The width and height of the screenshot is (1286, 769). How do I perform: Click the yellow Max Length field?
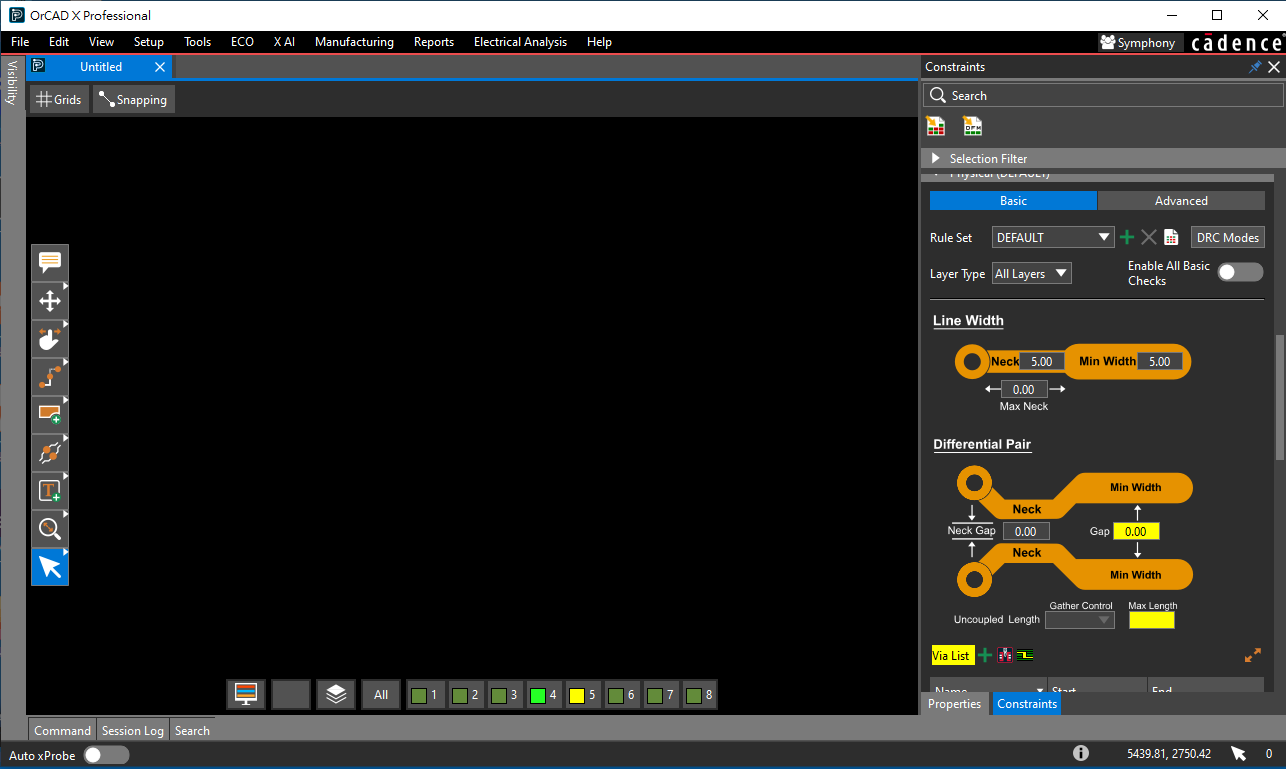1152,620
